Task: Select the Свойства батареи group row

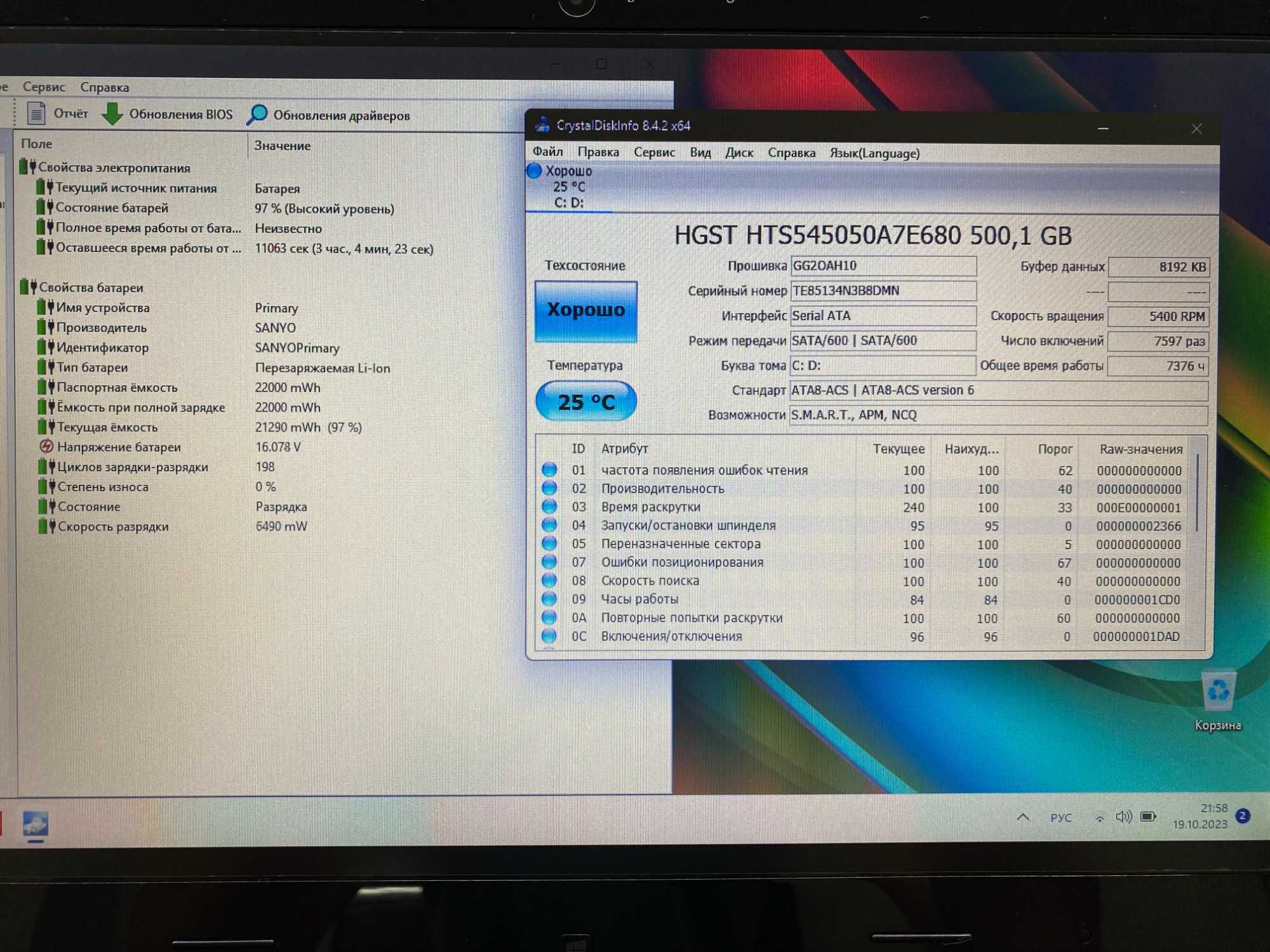Action: (x=82, y=288)
